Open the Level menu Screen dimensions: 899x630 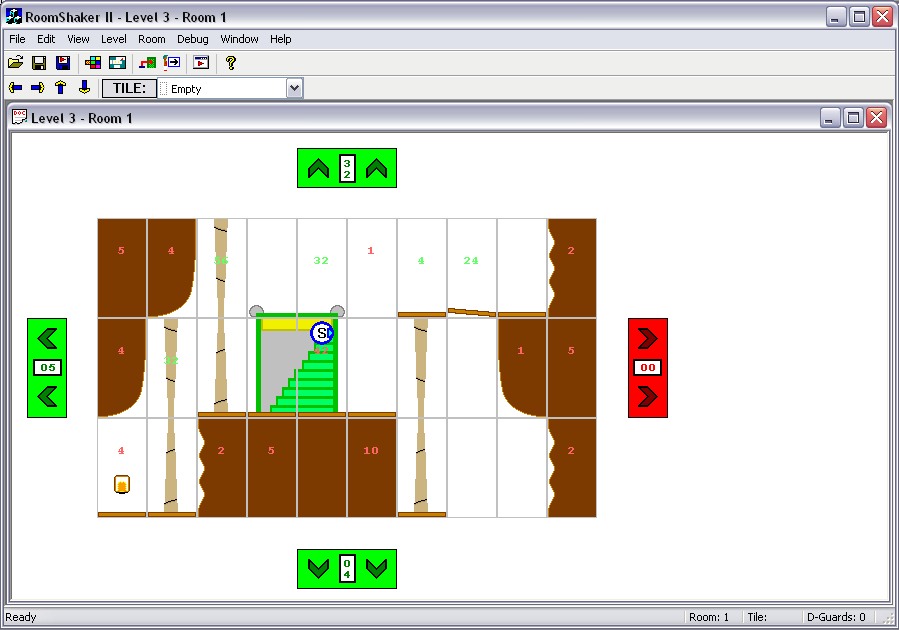pyautogui.click(x=113, y=39)
